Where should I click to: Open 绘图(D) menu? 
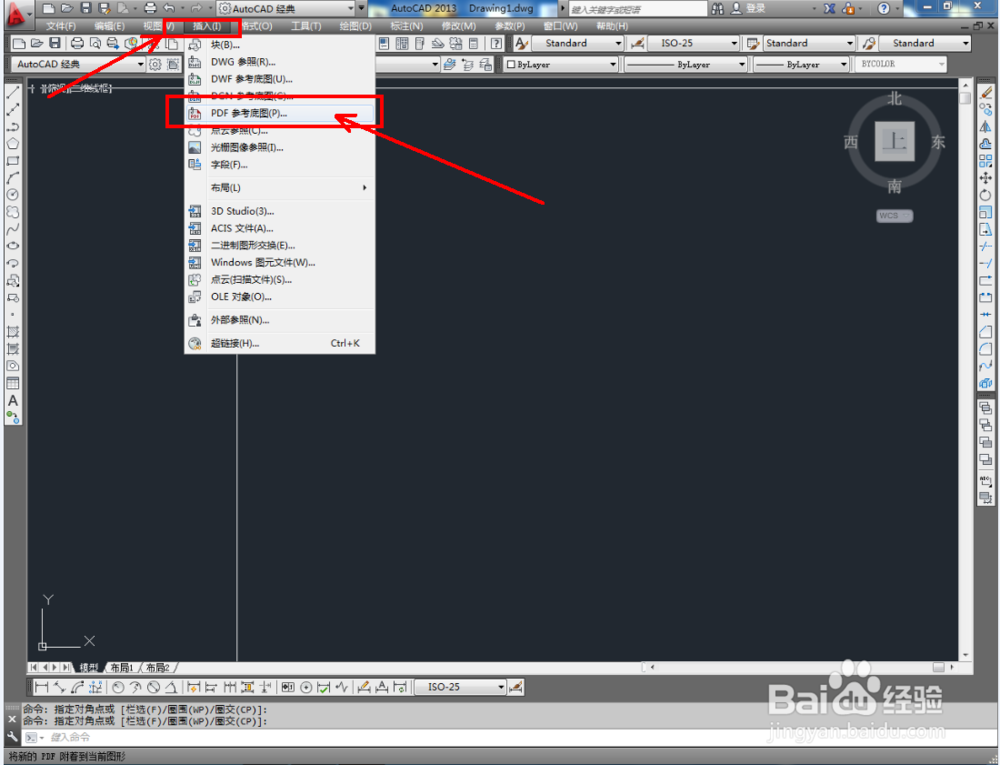pyautogui.click(x=355, y=26)
